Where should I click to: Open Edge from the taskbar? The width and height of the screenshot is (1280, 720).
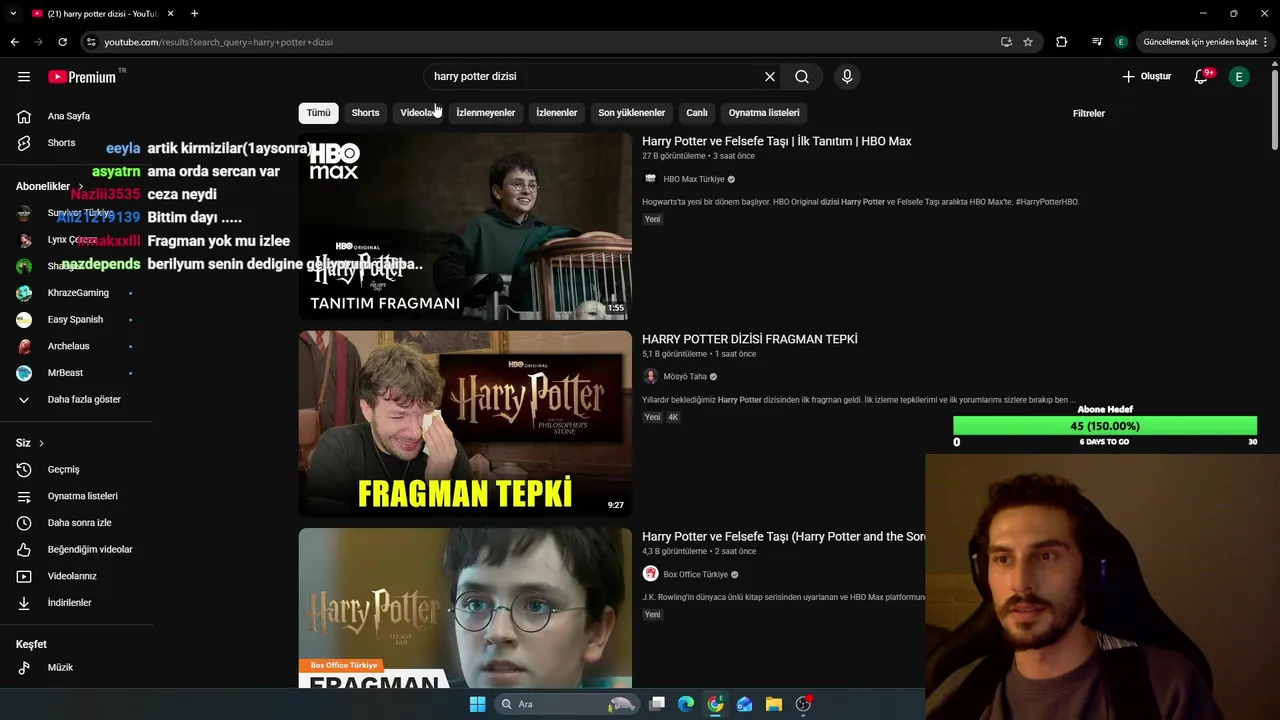coord(686,704)
